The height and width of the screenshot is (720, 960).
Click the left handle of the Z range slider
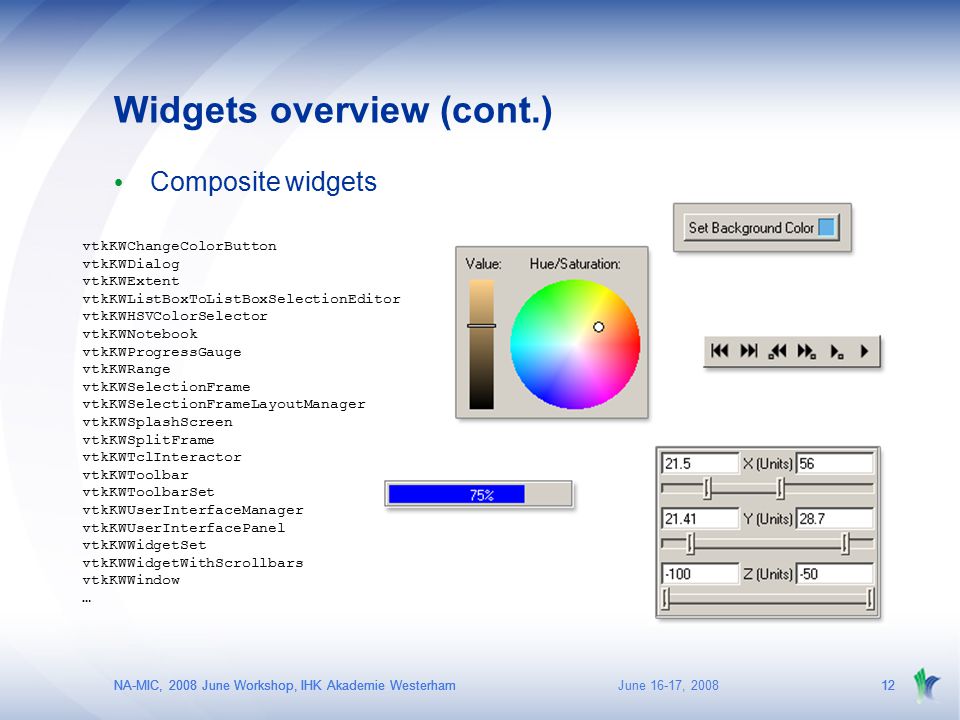666,598
